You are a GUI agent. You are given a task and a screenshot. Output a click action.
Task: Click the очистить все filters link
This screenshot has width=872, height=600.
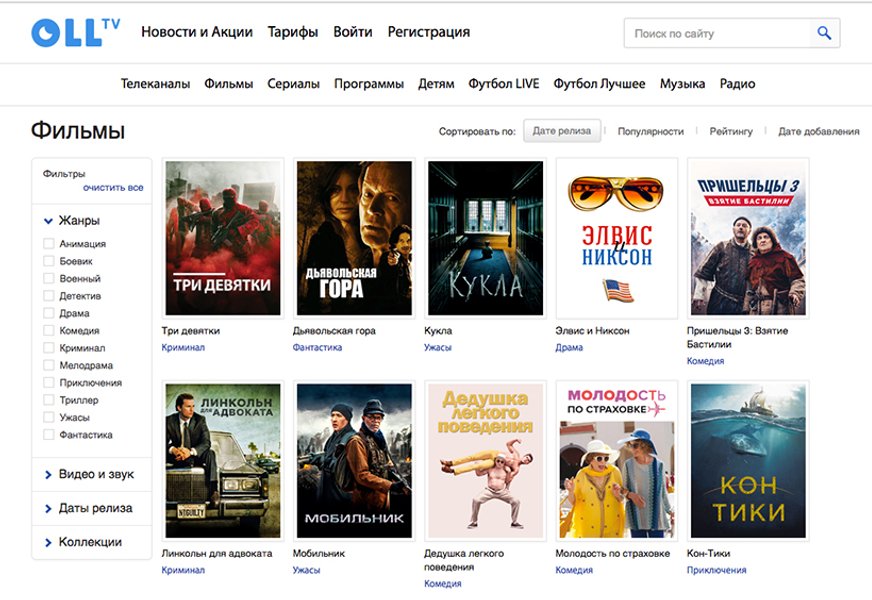[113, 188]
